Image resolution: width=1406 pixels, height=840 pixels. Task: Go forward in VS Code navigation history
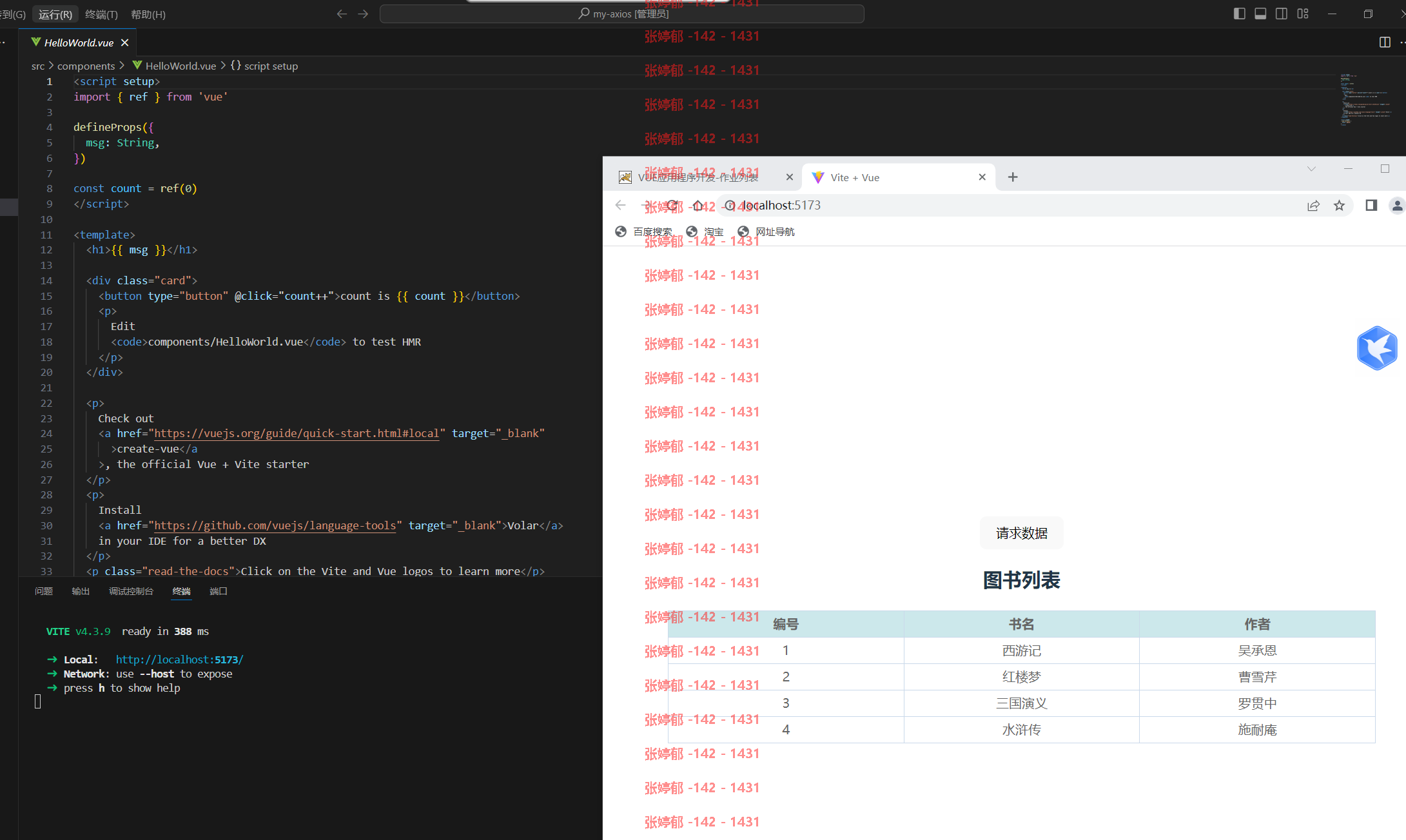coord(363,14)
